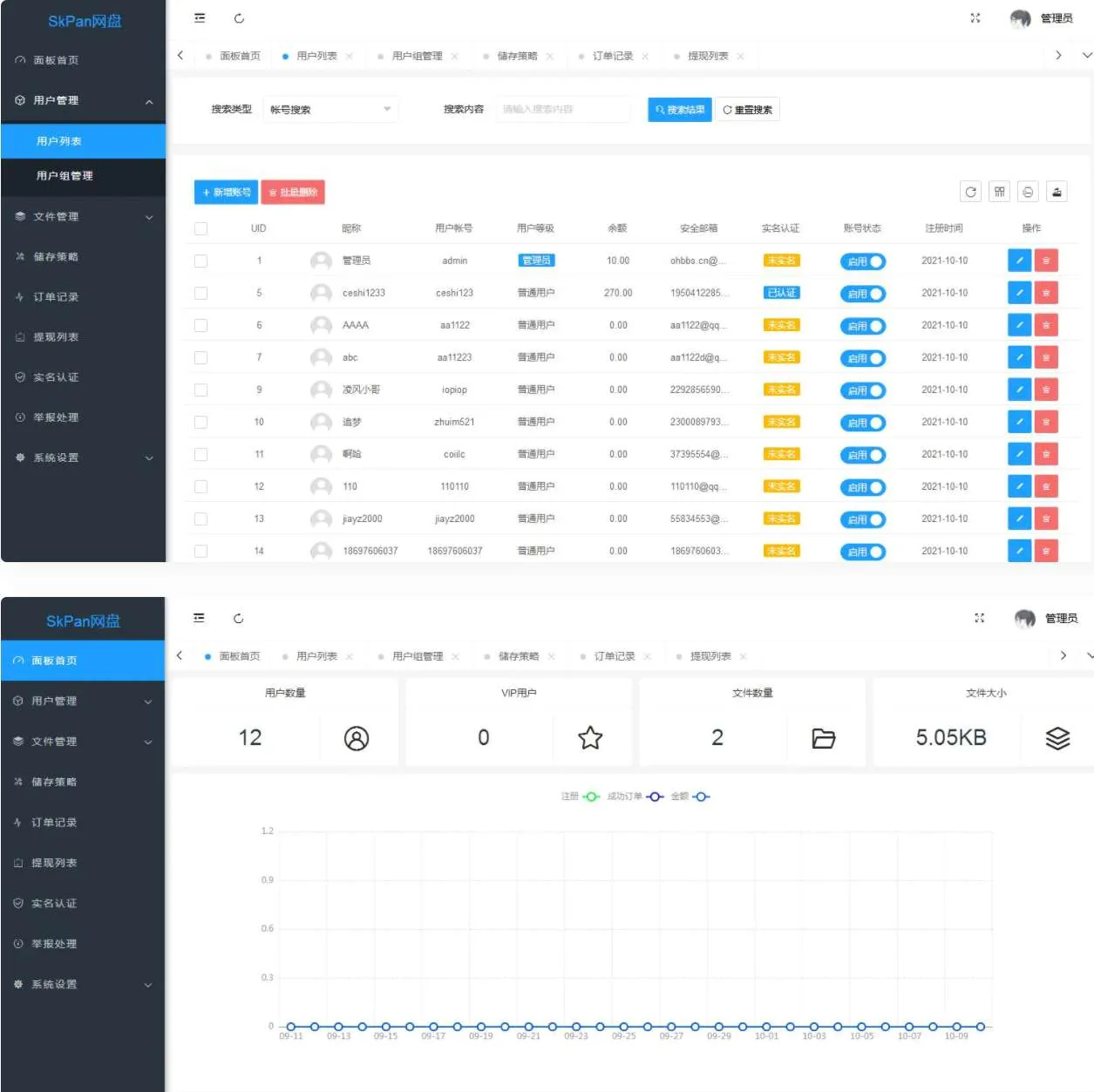Click the 重置搜索 button
Screen dimensions: 1094x1092
click(x=747, y=110)
